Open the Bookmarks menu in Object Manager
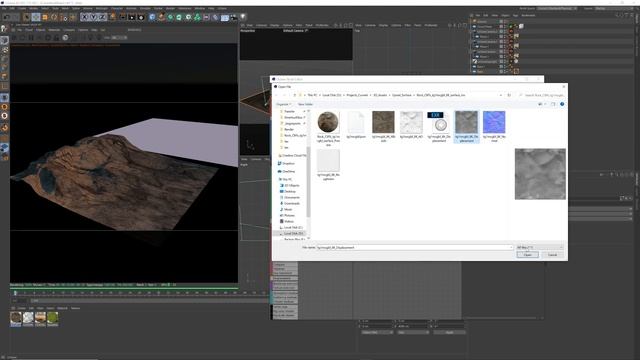 [x=528, y=16]
